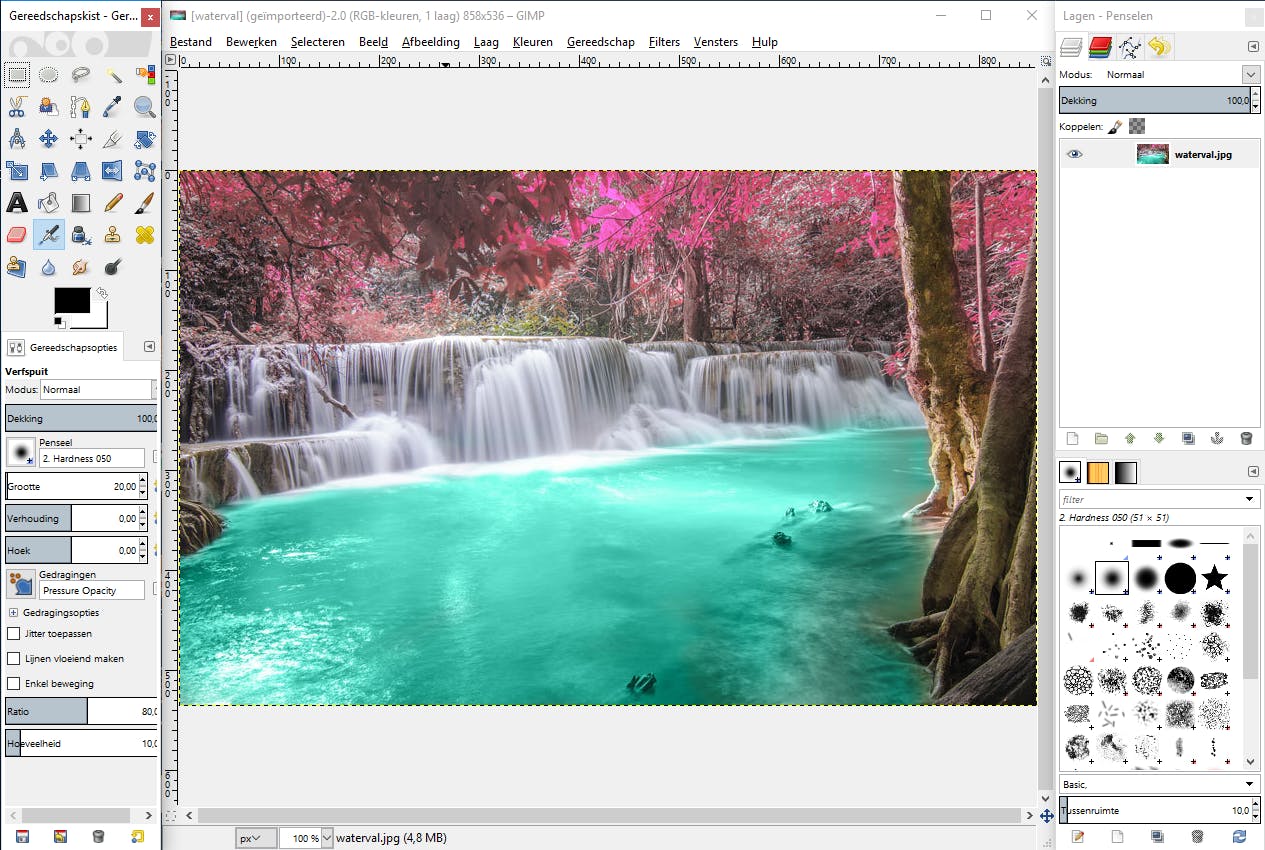Screen dimensions: 1265x850
Task: Enable the Jitter toepassen checkbox
Action: (x=14, y=633)
